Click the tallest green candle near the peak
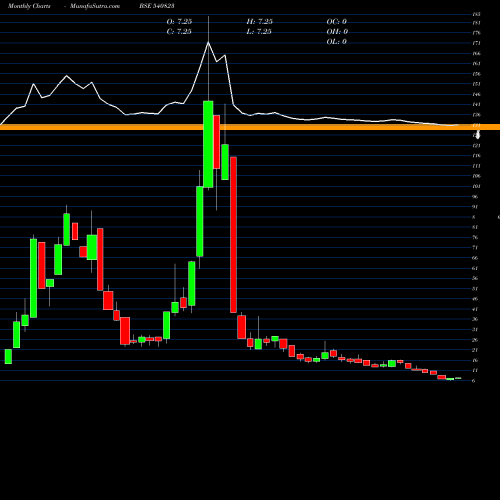This screenshot has width=500, height=500. point(208,144)
